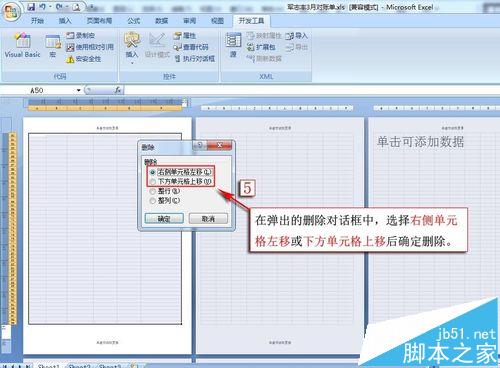Switch to the 开始 ribbon tab
Screen dimensions: 500x368
tap(37, 21)
